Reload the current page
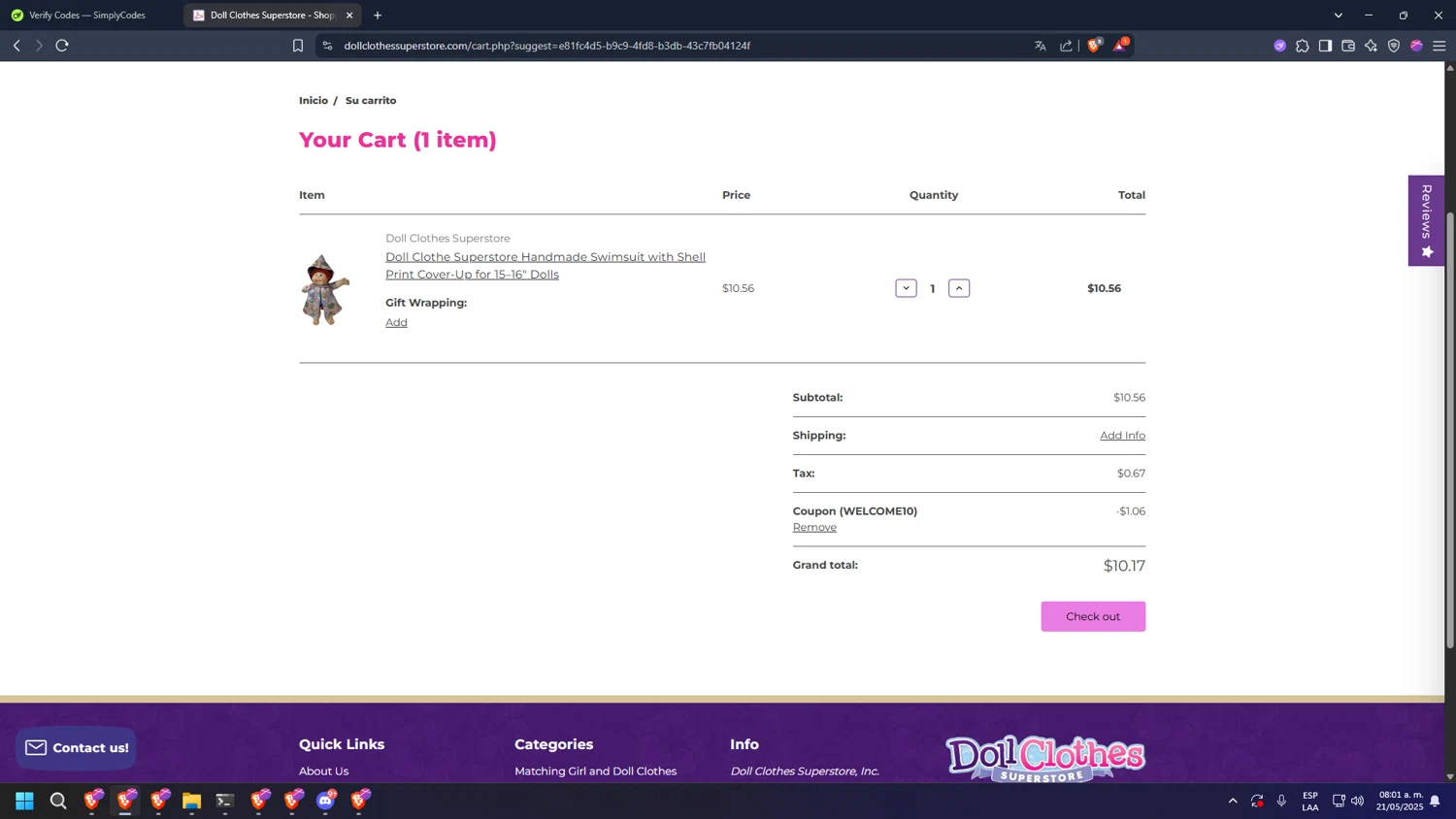Screen dimensions: 1456x819 (x=62, y=46)
